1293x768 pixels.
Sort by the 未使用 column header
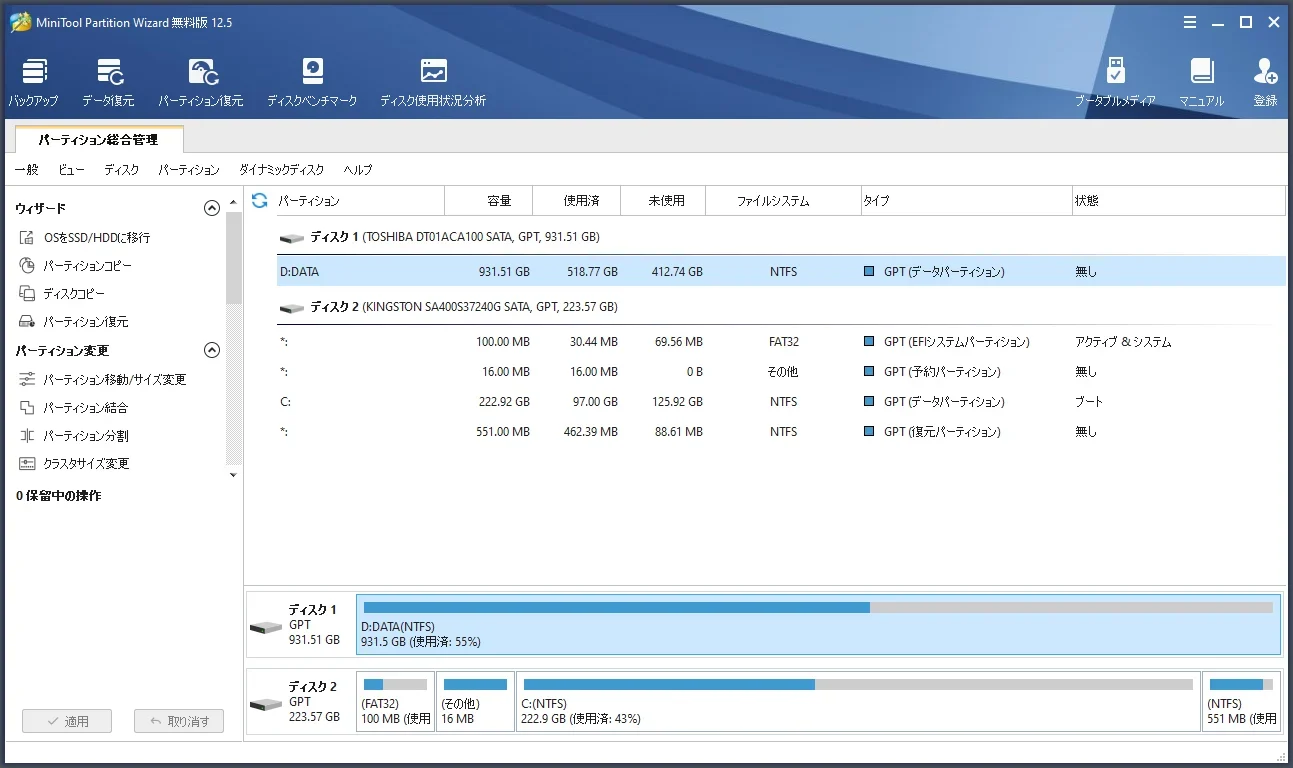pos(663,201)
